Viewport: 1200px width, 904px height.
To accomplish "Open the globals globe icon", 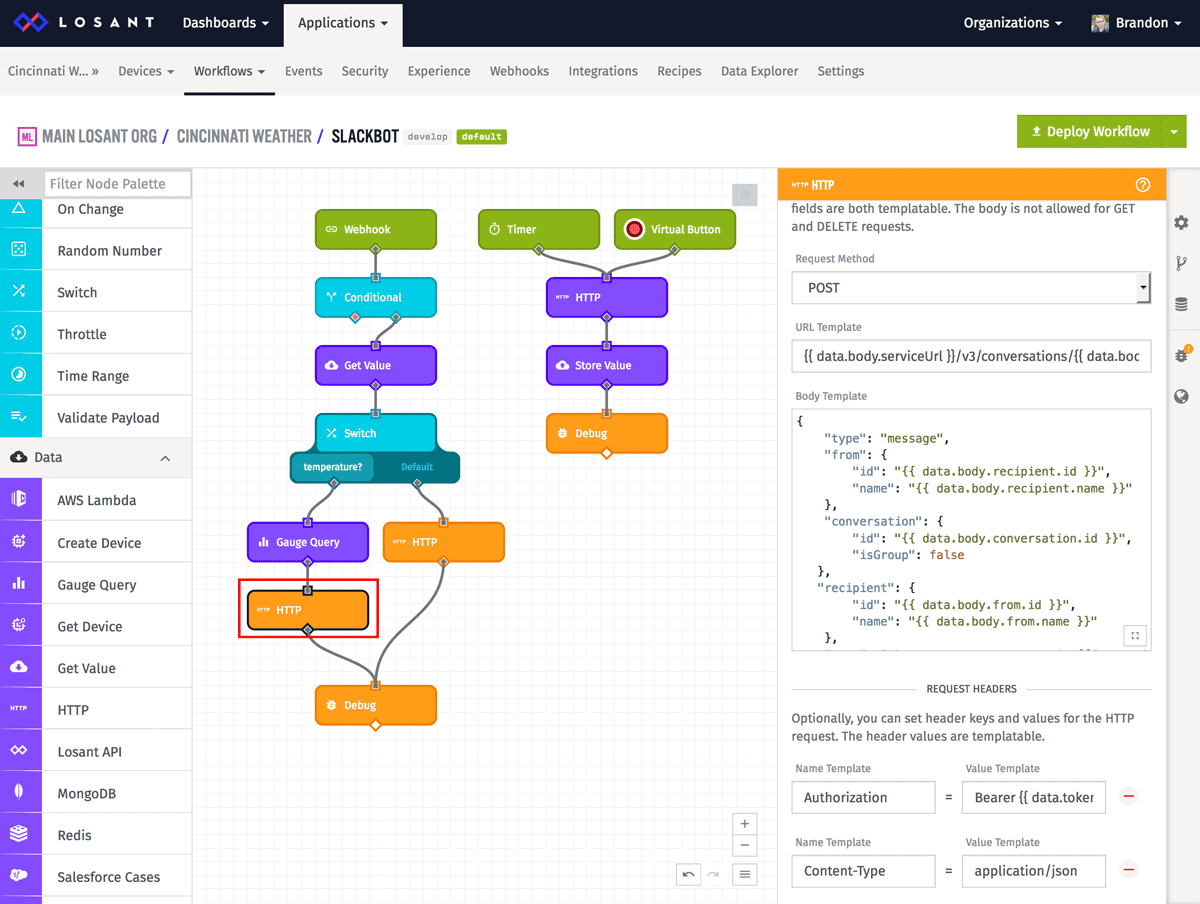I will 1181,396.
